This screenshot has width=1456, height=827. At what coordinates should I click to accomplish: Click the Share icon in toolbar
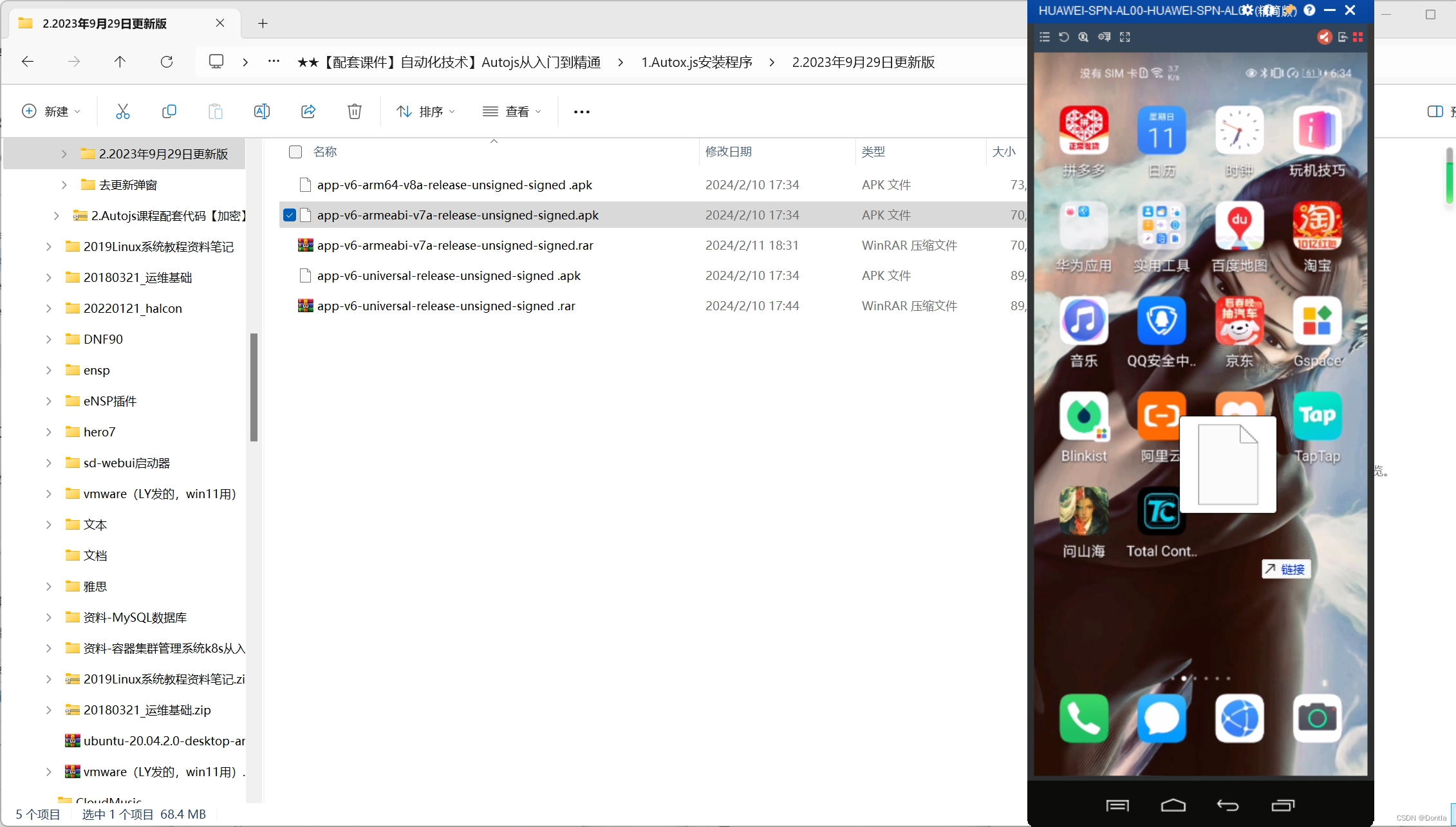pyautogui.click(x=308, y=111)
